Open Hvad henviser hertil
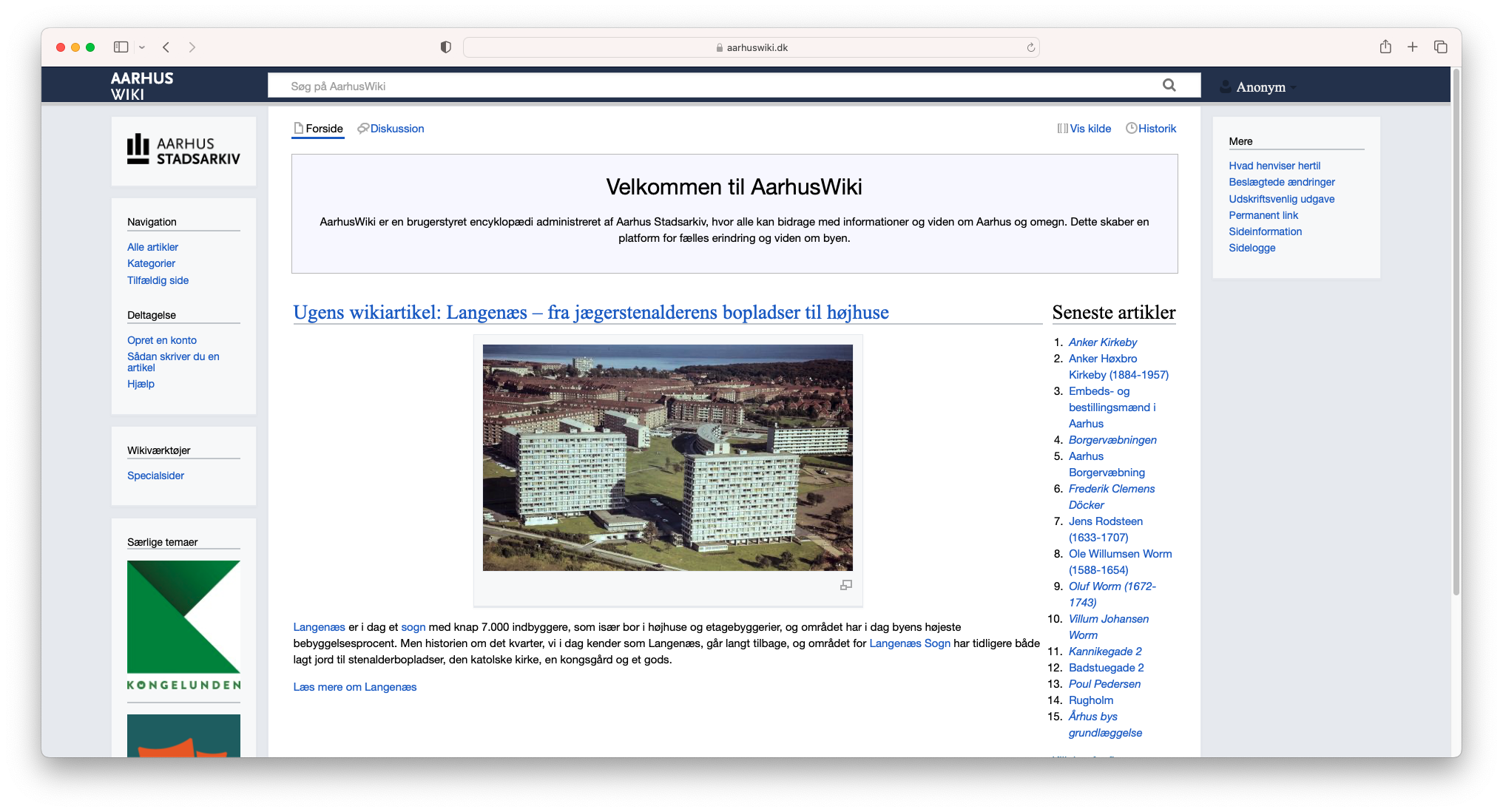The height and width of the screenshot is (812, 1503). coord(1274,166)
